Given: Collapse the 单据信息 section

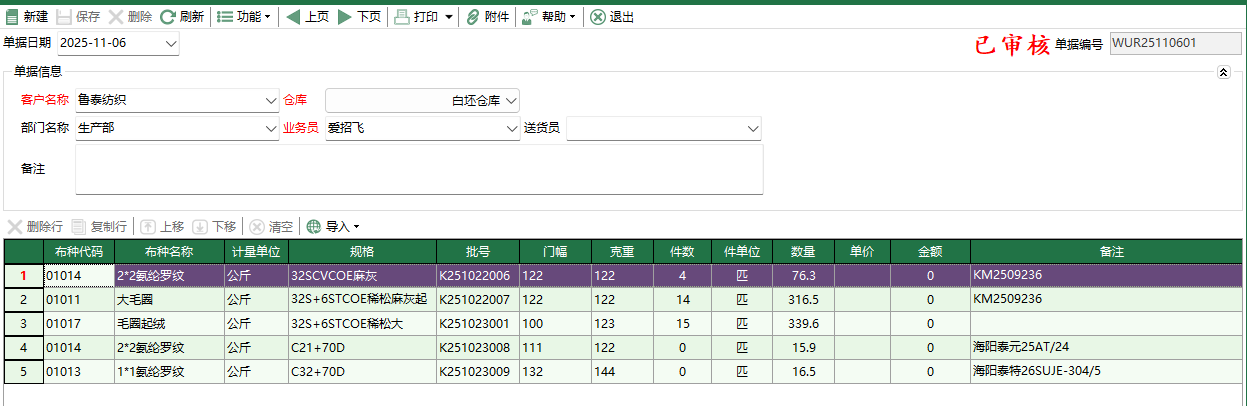Looking at the screenshot, I should [x=1222, y=72].
